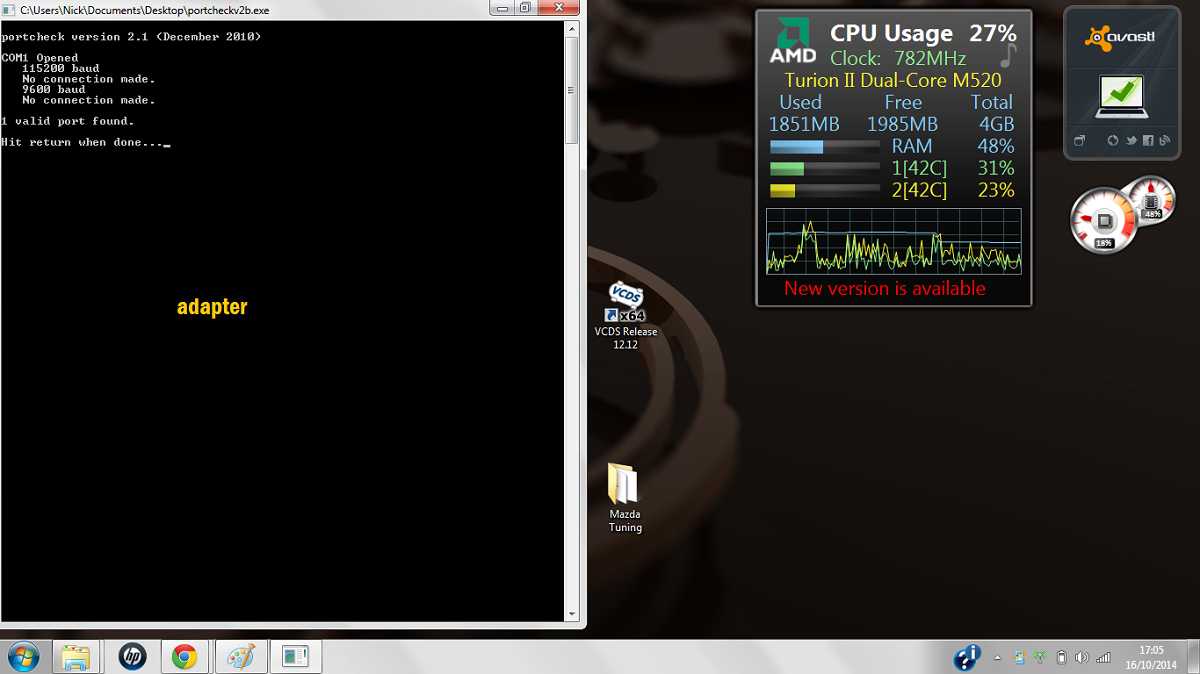This screenshot has height=674, width=1200.
Task: Click "COM1 Opened" line in console
Action: click(x=40, y=58)
